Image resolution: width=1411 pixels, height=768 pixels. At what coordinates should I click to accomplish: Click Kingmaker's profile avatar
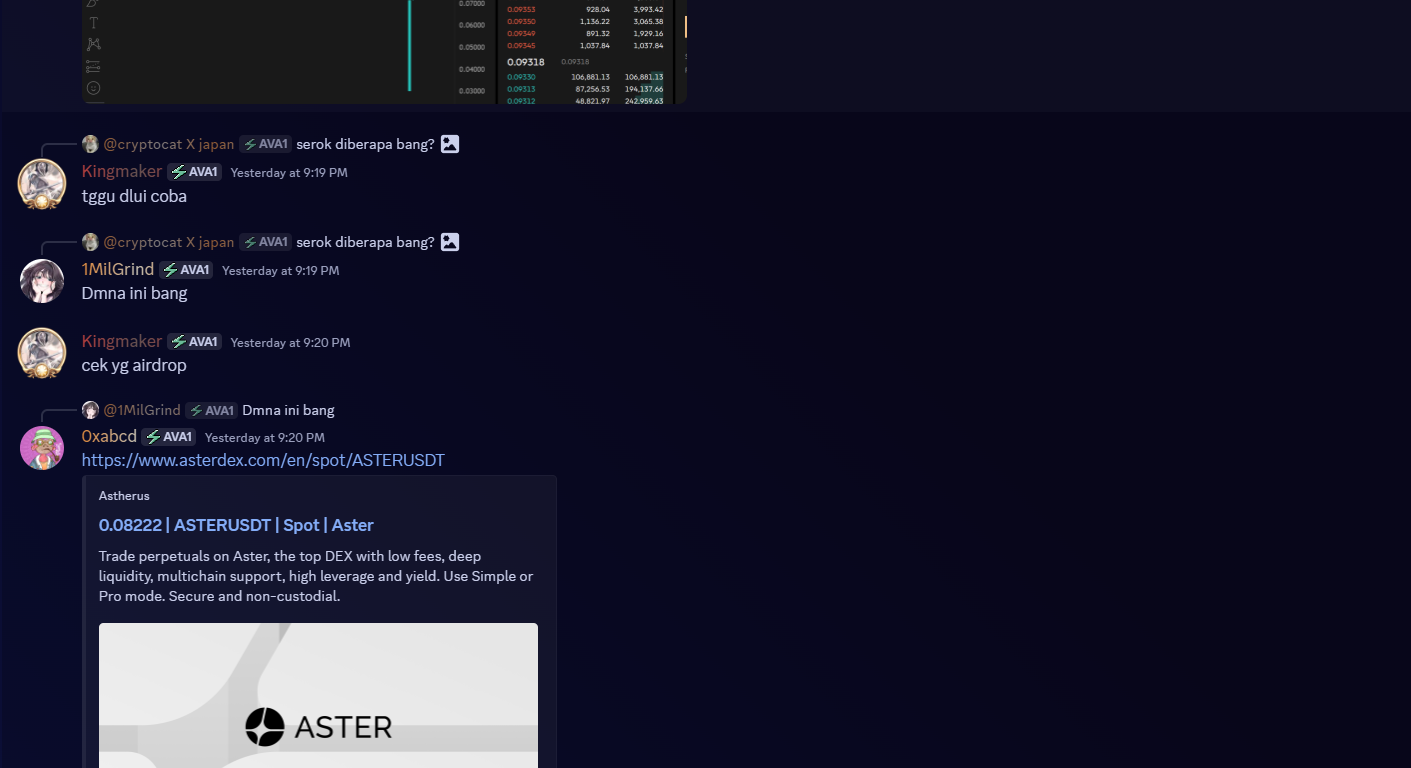point(41,183)
